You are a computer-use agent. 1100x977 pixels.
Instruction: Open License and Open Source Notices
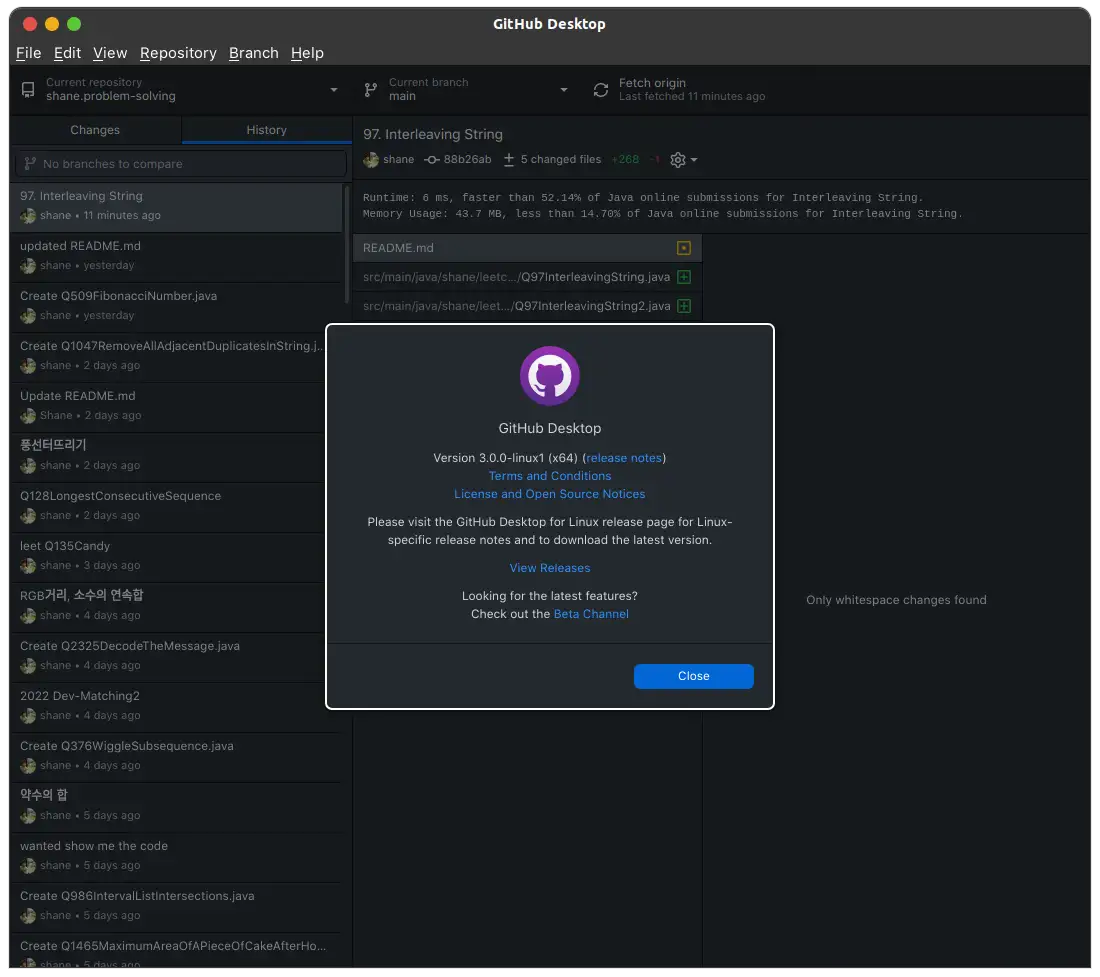(x=549, y=494)
